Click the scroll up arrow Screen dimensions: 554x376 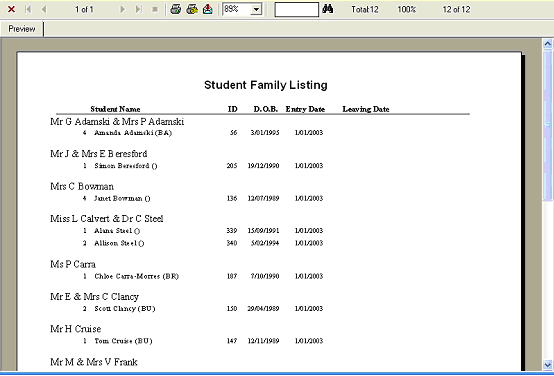548,44
